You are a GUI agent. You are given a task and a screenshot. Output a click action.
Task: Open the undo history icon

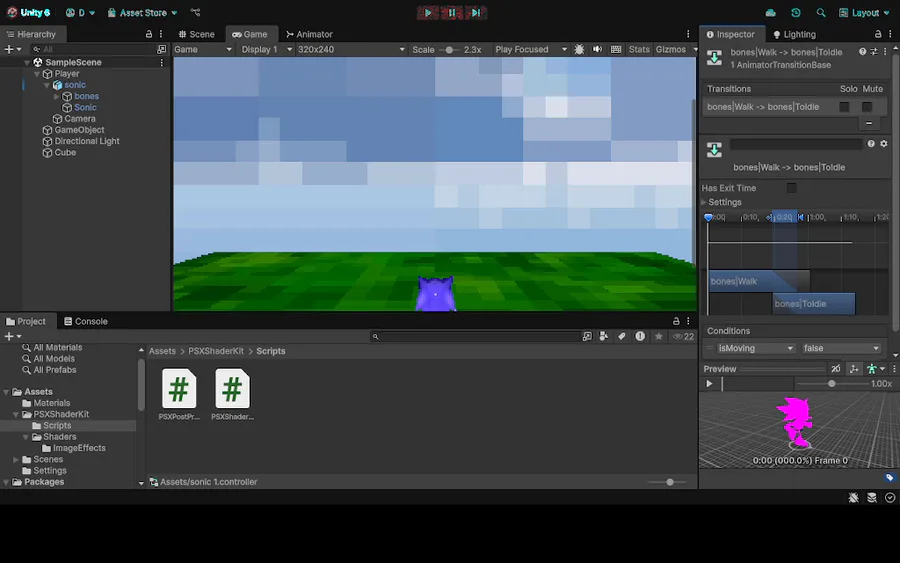796,13
